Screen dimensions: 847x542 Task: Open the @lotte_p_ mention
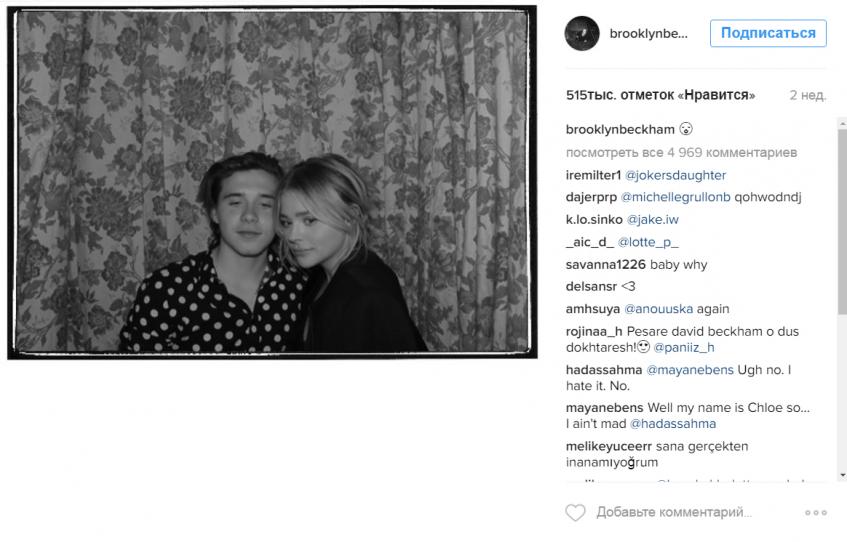pyautogui.click(x=648, y=242)
